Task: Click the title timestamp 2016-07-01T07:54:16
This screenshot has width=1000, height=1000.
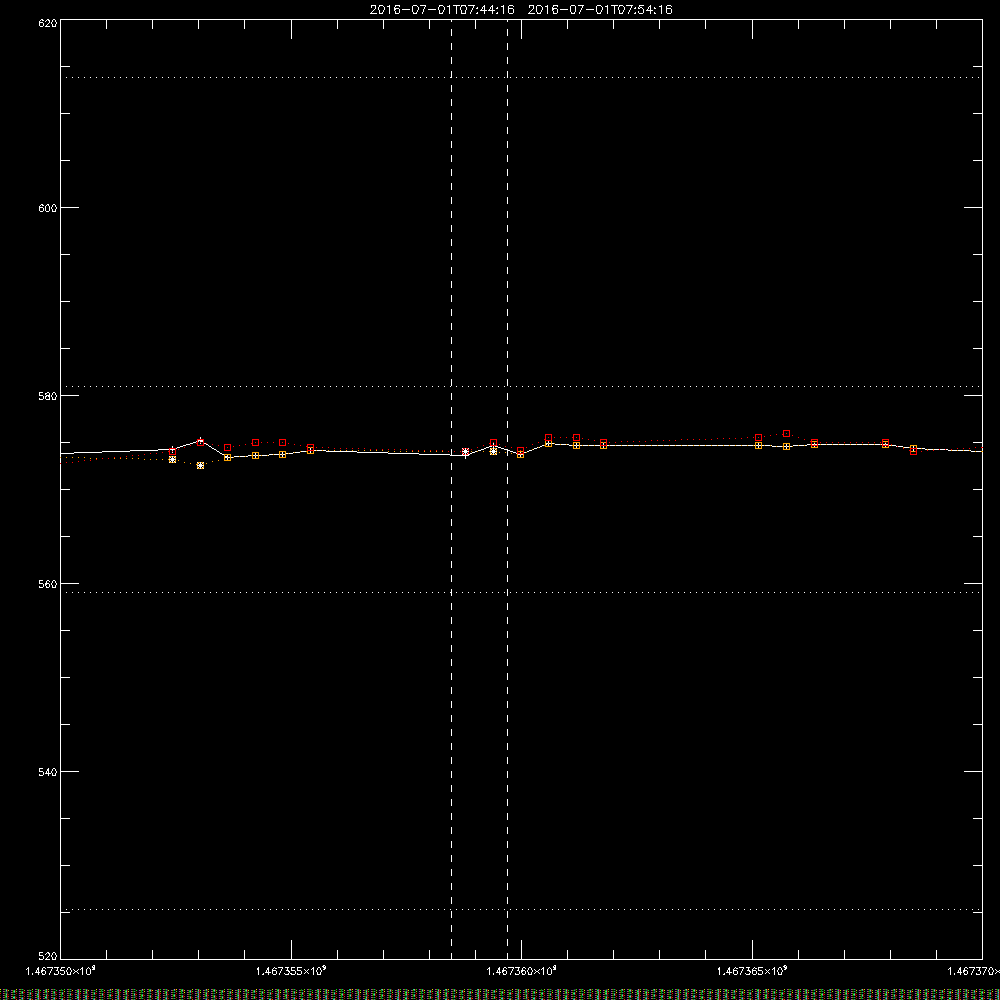Action: [x=600, y=10]
